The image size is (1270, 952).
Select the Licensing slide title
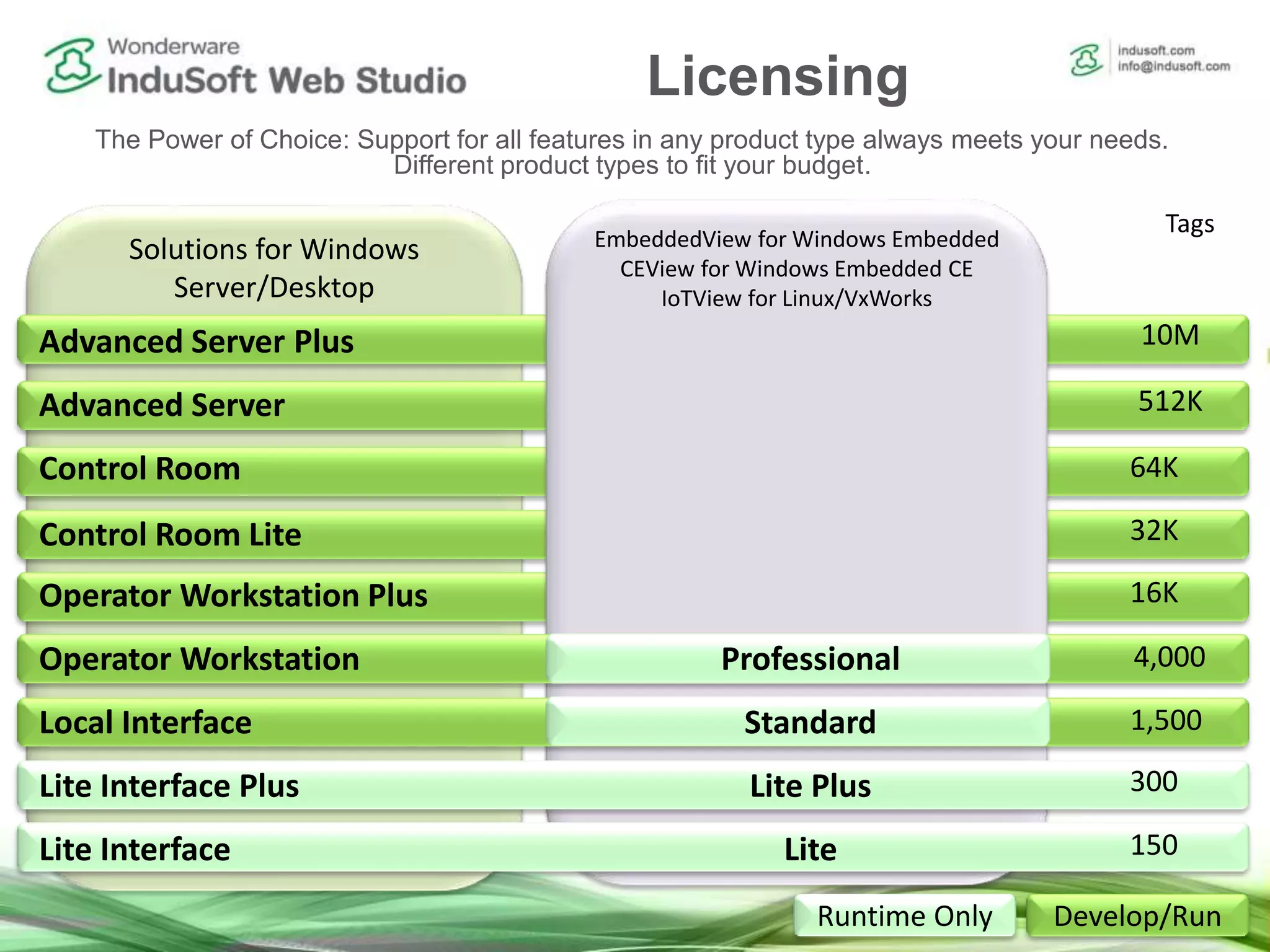coord(778,76)
